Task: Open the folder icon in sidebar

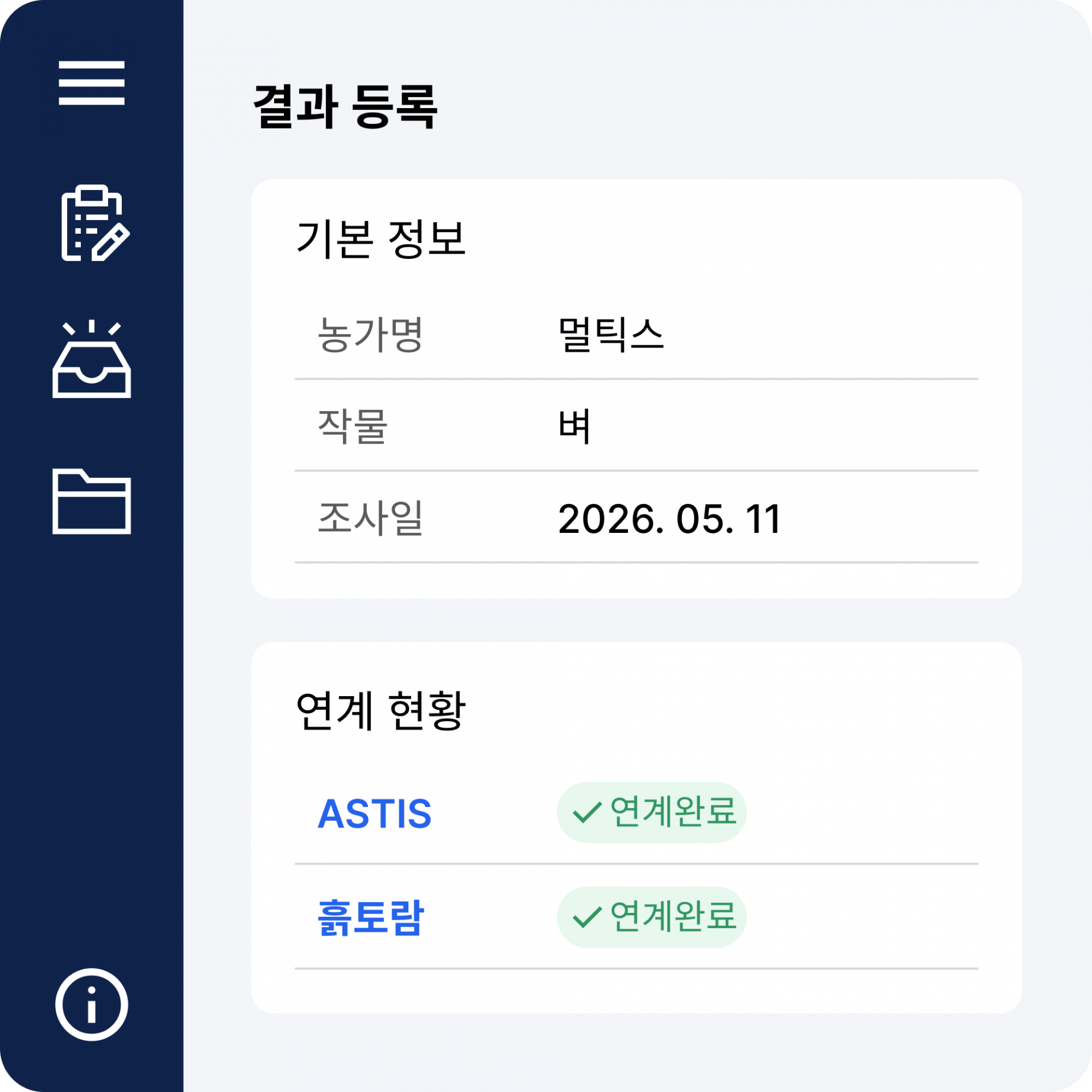Action: tap(92, 501)
